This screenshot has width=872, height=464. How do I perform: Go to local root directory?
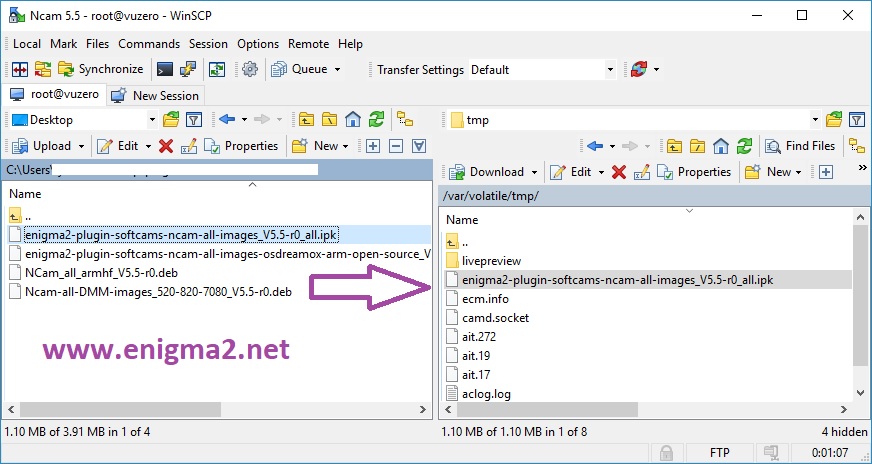(330, 119)
